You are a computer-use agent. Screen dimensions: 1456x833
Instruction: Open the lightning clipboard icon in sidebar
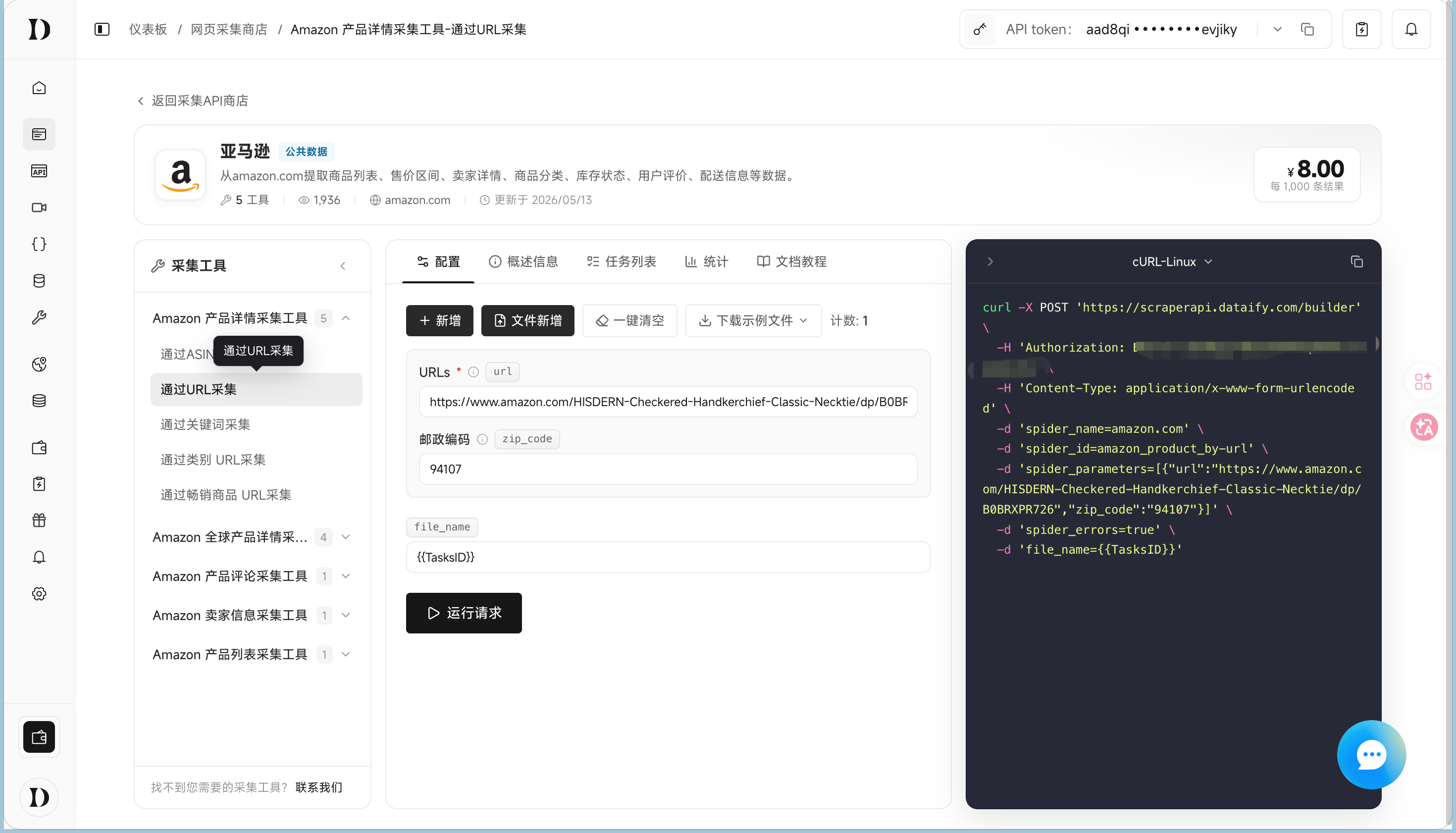[x=39, y=484]
